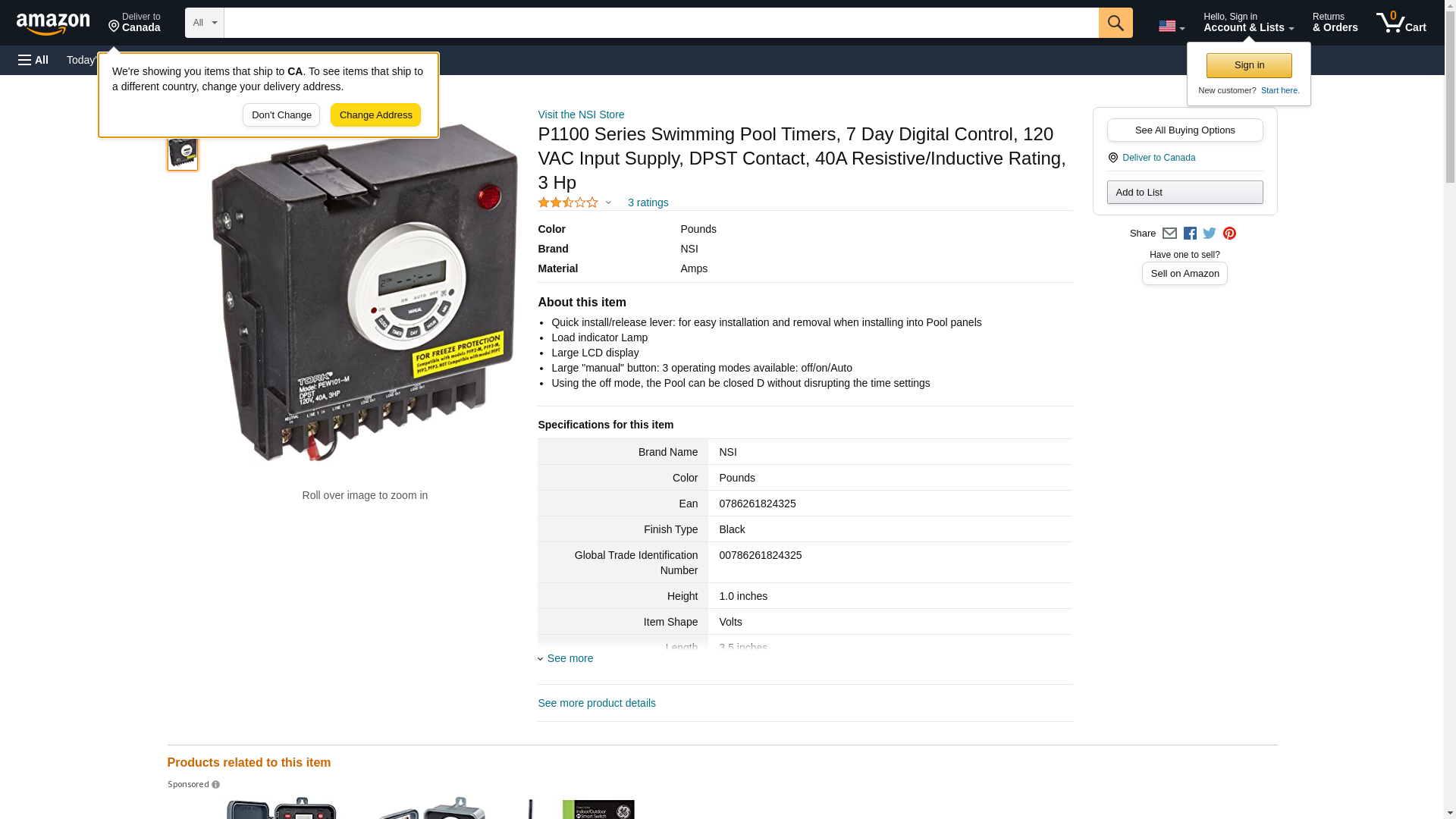Open the shopping cart
This screenshot has height=819, width=1456.
1401,23
